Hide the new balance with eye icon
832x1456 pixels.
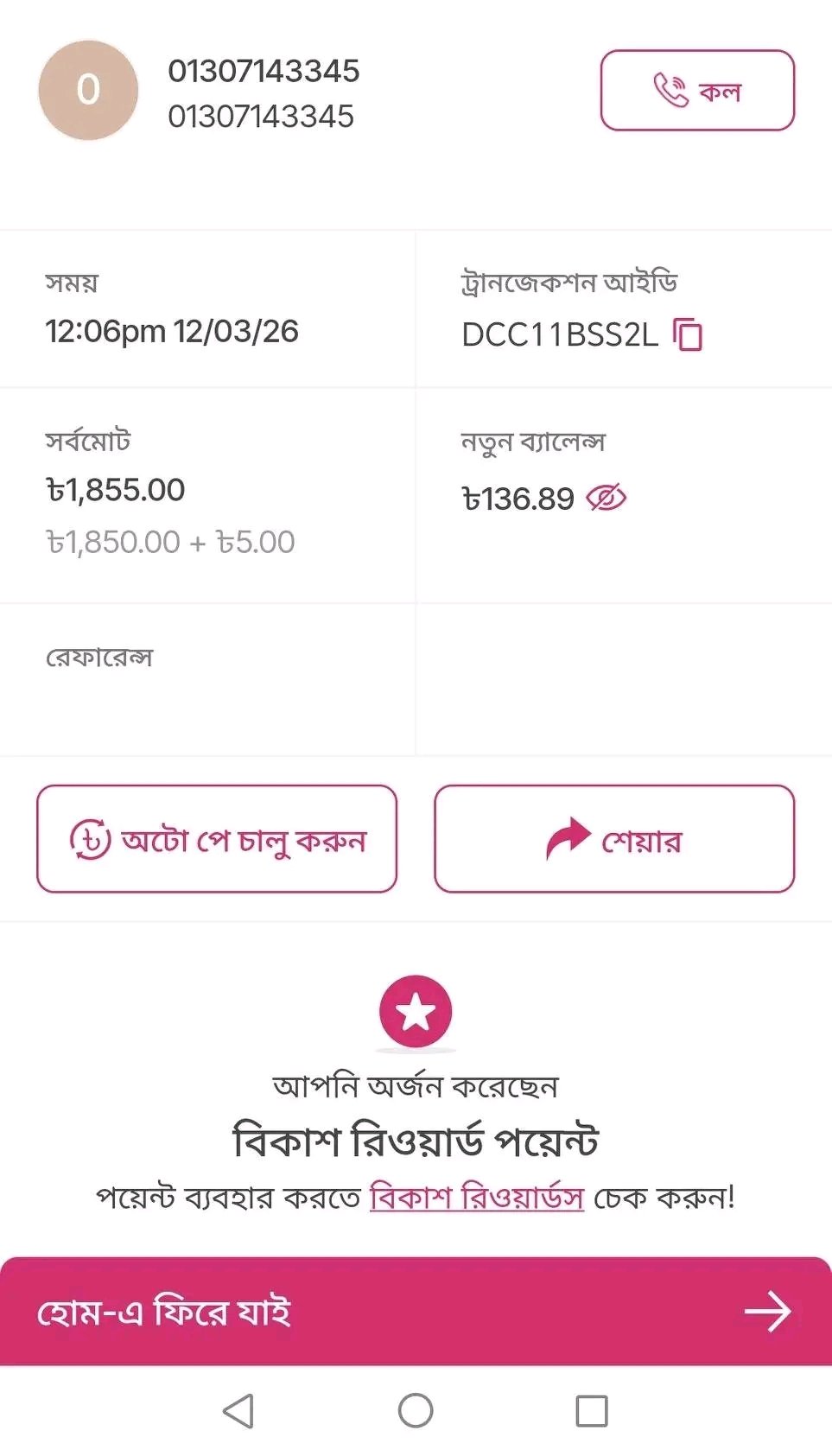[607, 498]
